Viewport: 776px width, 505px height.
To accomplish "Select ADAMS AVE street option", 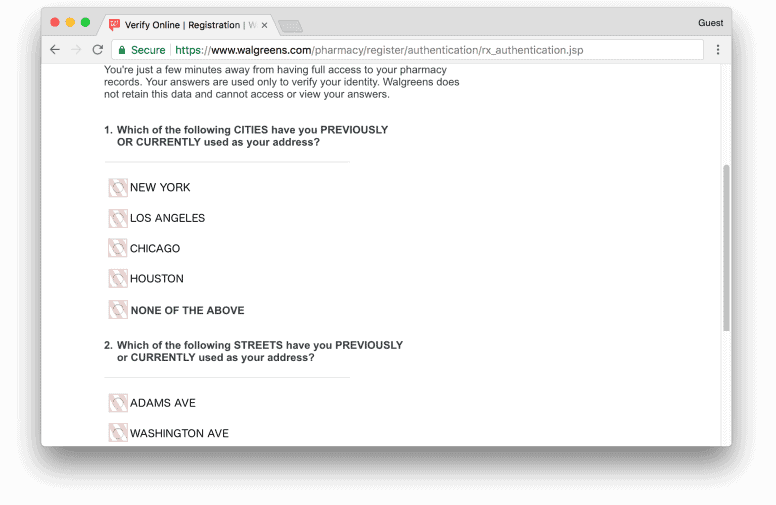I will pyautogui.click(x=118, y=403).
